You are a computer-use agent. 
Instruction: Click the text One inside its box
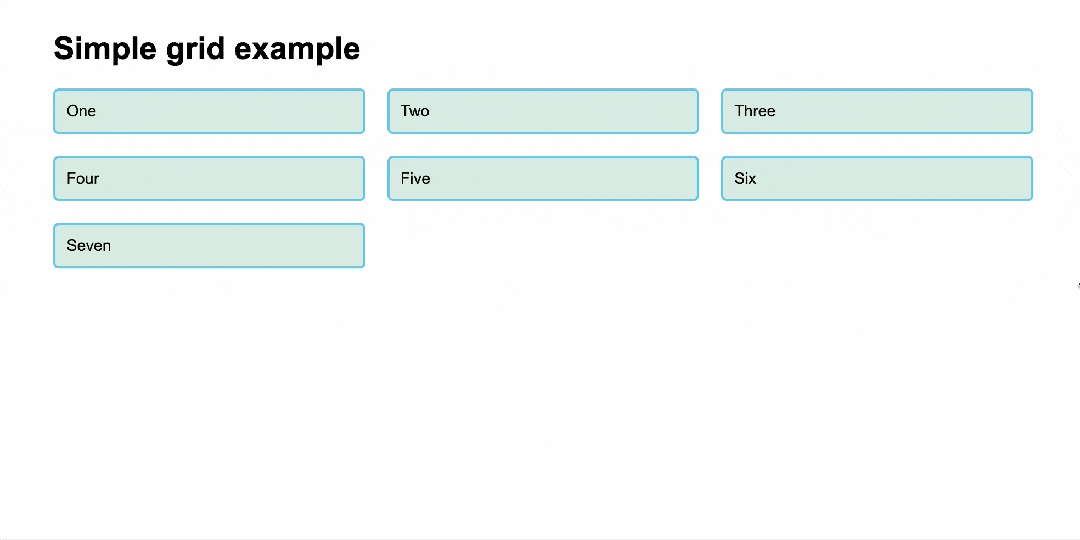(81, 111)
